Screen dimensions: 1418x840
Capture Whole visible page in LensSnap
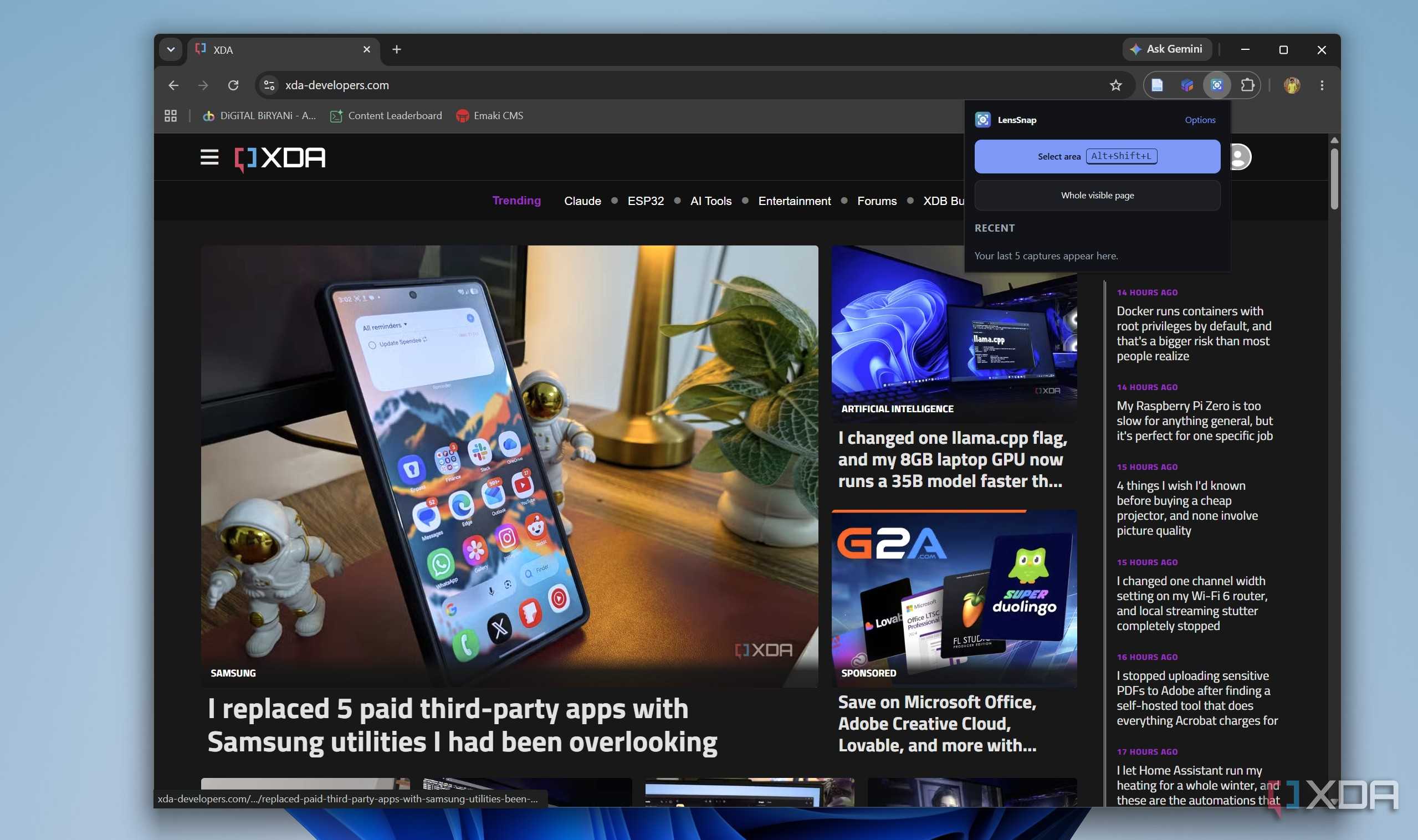tap(1097, 195)
